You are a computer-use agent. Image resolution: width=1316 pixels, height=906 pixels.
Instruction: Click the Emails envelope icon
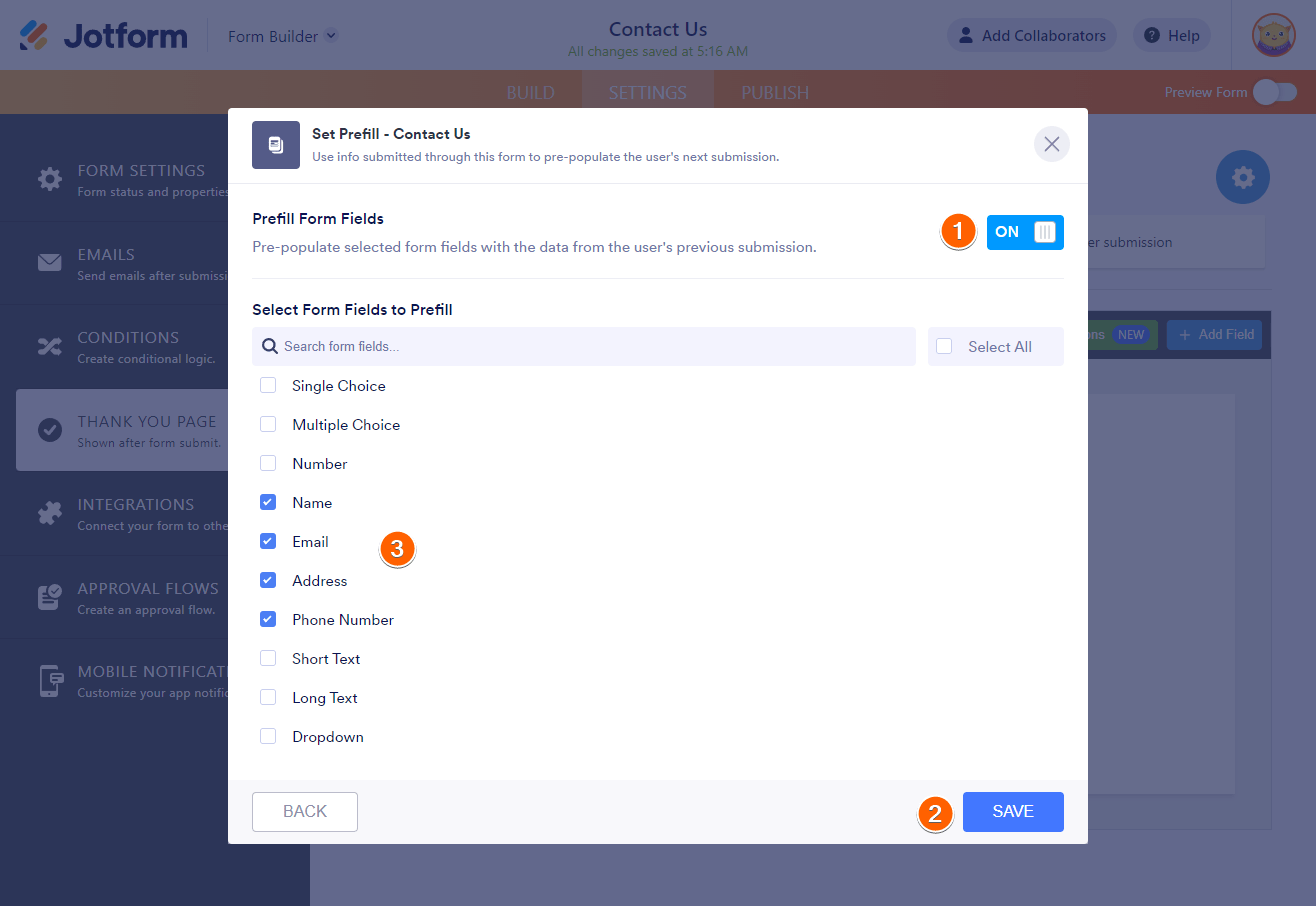pyautogui.click(x=49, y=263)
